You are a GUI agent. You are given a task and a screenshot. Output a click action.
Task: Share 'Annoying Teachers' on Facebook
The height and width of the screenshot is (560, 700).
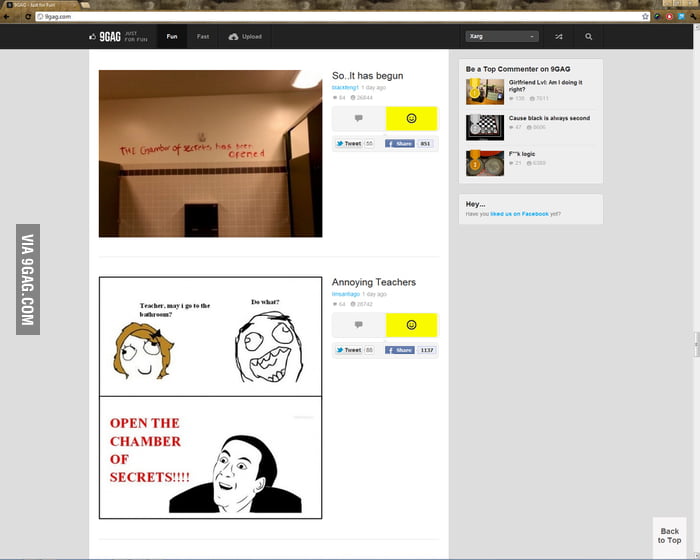pos(400,350)
